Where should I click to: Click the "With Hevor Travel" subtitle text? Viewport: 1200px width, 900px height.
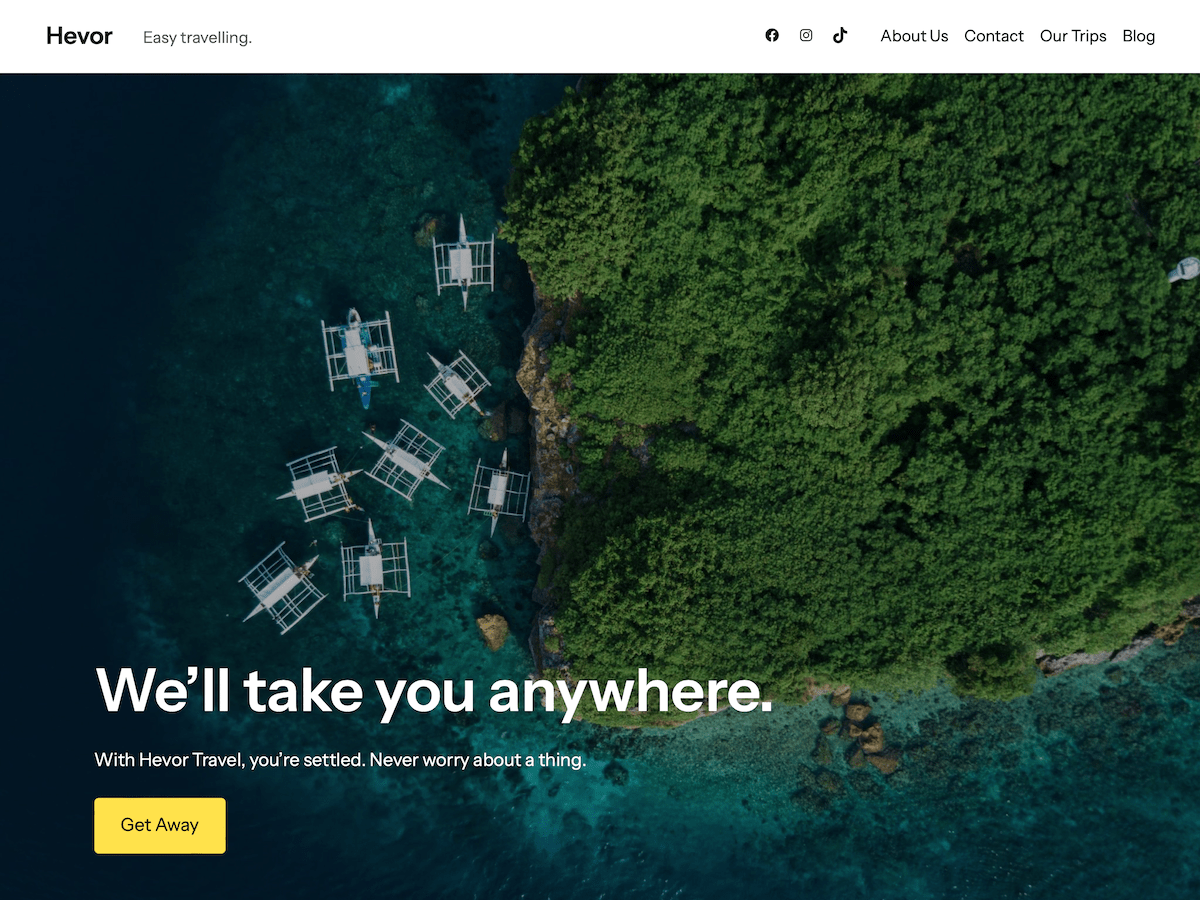pos(340,760)
